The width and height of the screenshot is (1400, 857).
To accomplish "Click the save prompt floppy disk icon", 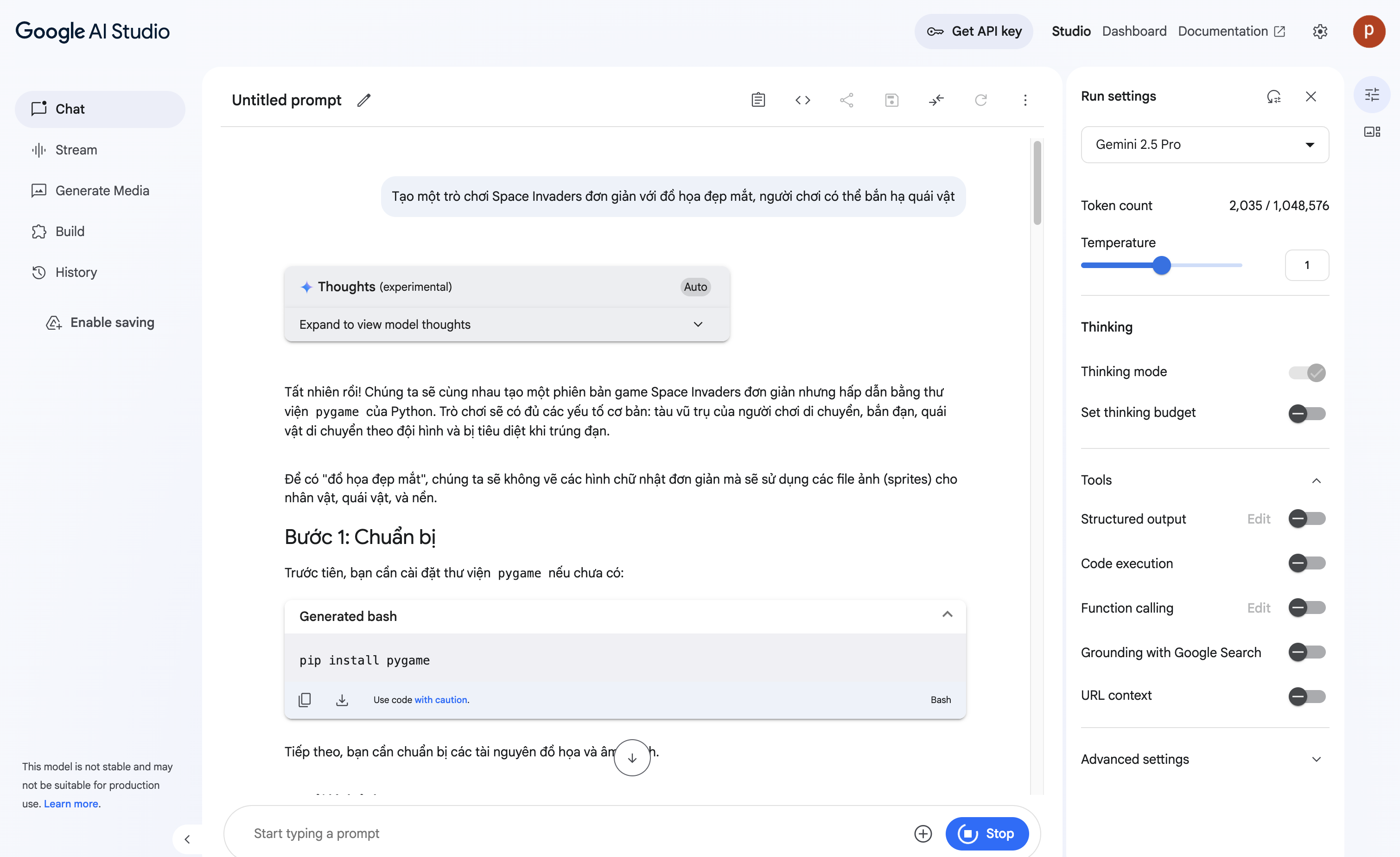I will coord(891,100).
